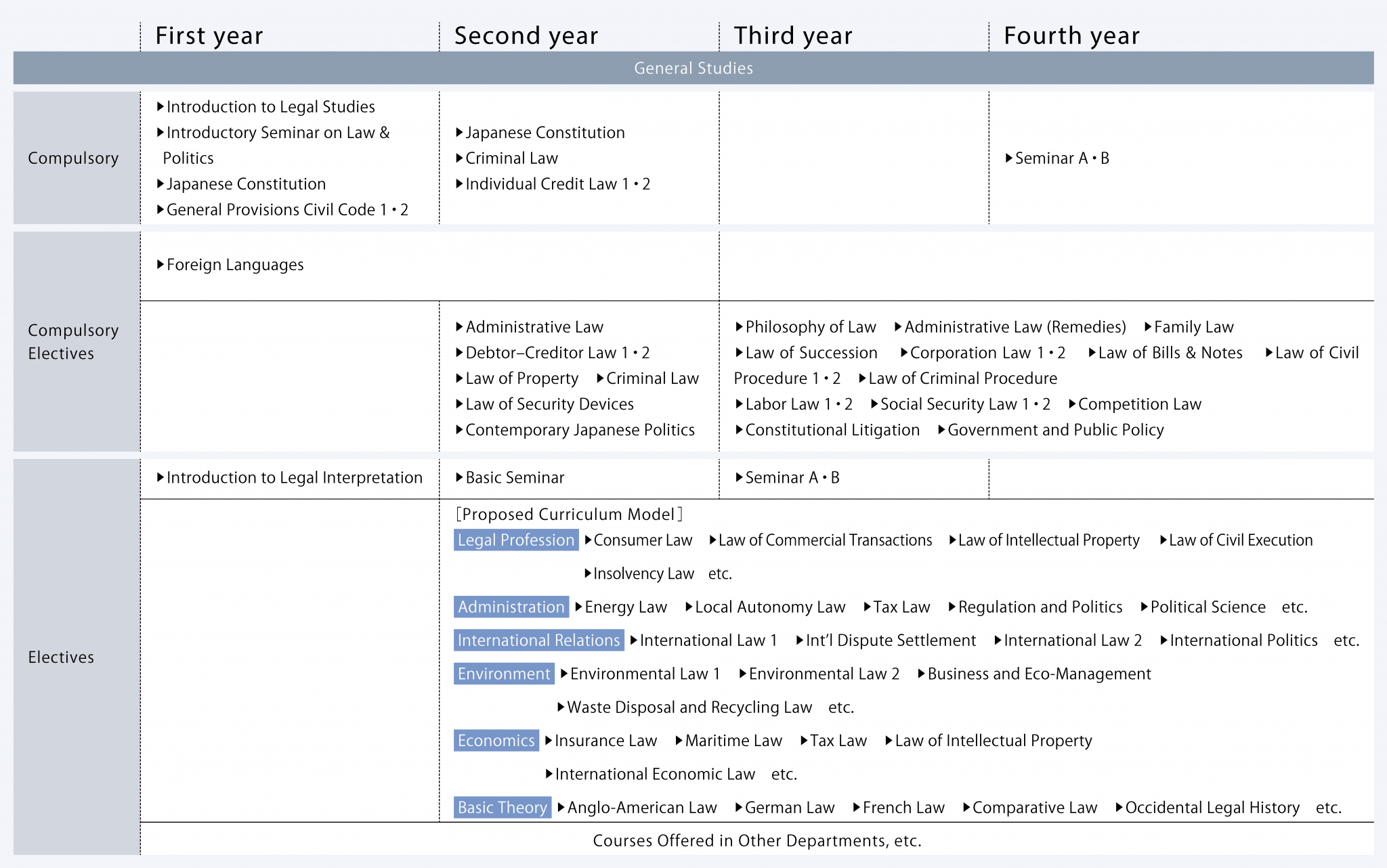1387x868 pixels.
Task: Click the triangle bullet beside Philosophy of Law
Action: point(740,327)
